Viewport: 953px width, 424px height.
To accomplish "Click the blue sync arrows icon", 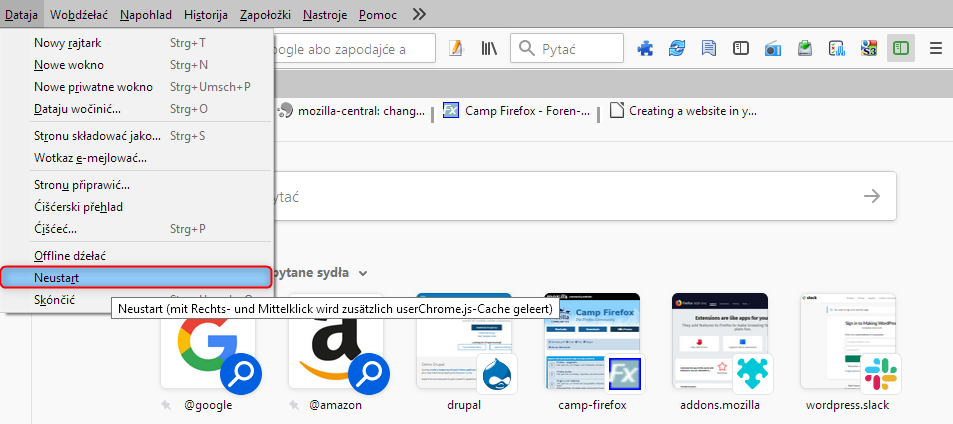I will tap(679, 48).
